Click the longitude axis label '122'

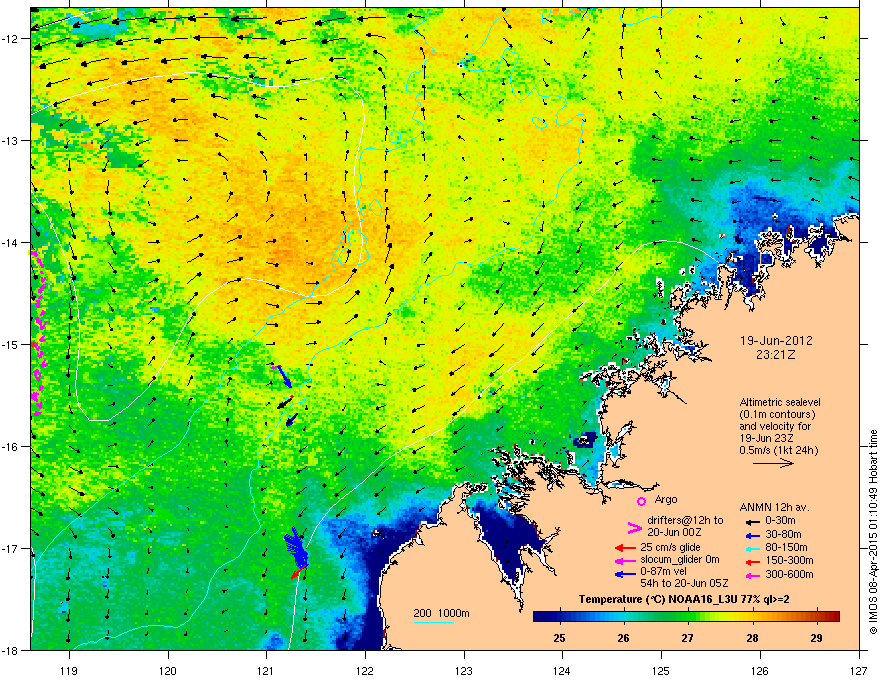tap(365, 670)
